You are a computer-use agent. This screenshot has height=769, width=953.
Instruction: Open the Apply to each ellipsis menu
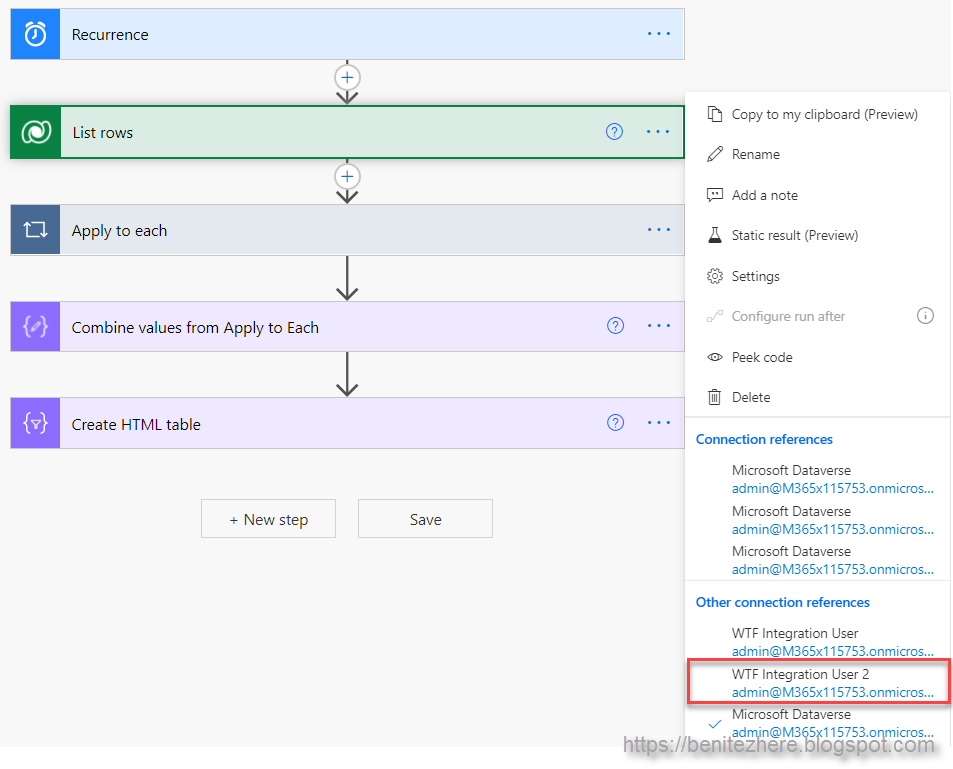tap(658, 229)
